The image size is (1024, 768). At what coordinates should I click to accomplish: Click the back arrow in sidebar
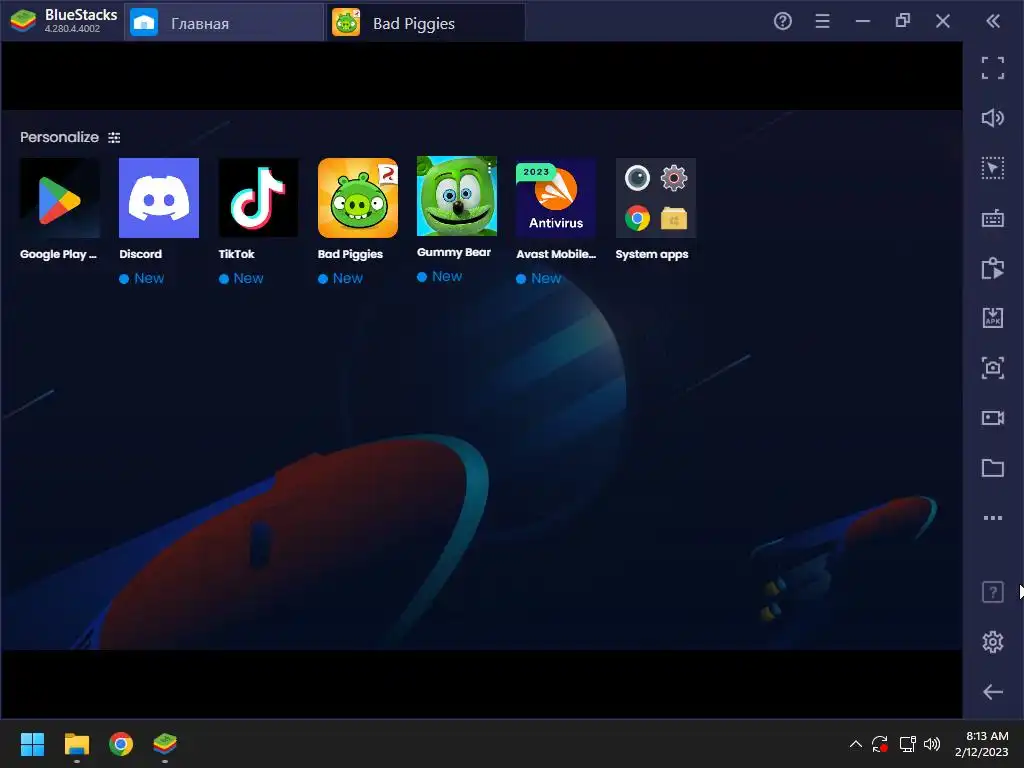click(x=993, y=692)
